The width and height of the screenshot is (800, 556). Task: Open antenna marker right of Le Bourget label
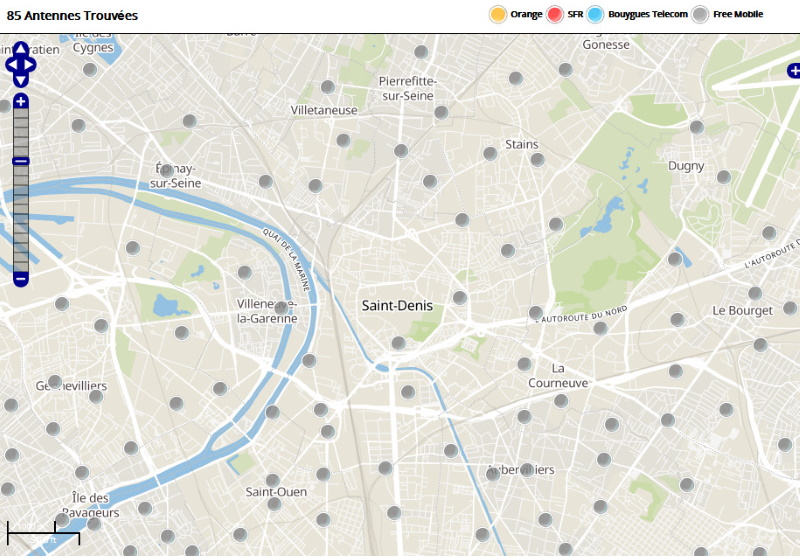[790, 308]
